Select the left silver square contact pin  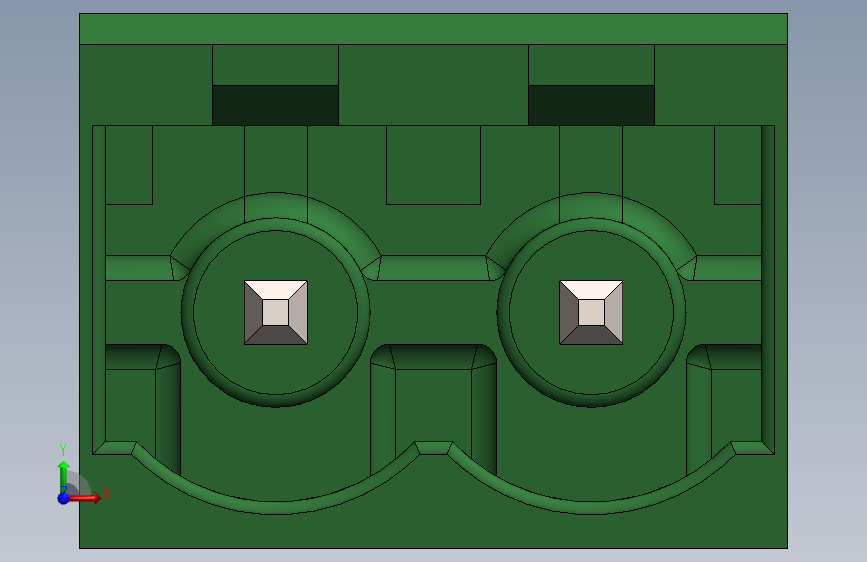click(276, 313)
